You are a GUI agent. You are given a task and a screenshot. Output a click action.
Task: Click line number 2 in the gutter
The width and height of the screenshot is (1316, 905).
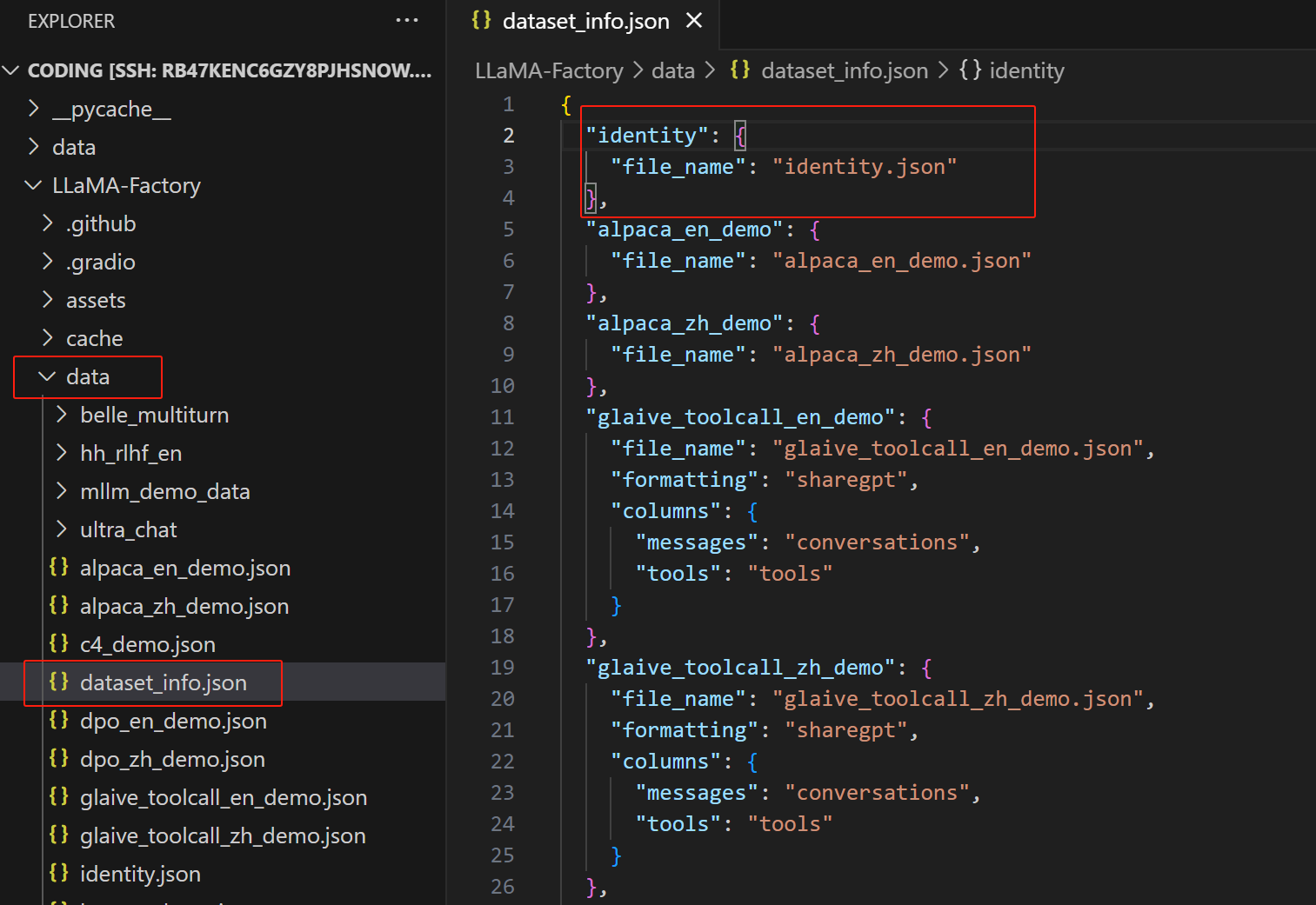click(509, 136)
